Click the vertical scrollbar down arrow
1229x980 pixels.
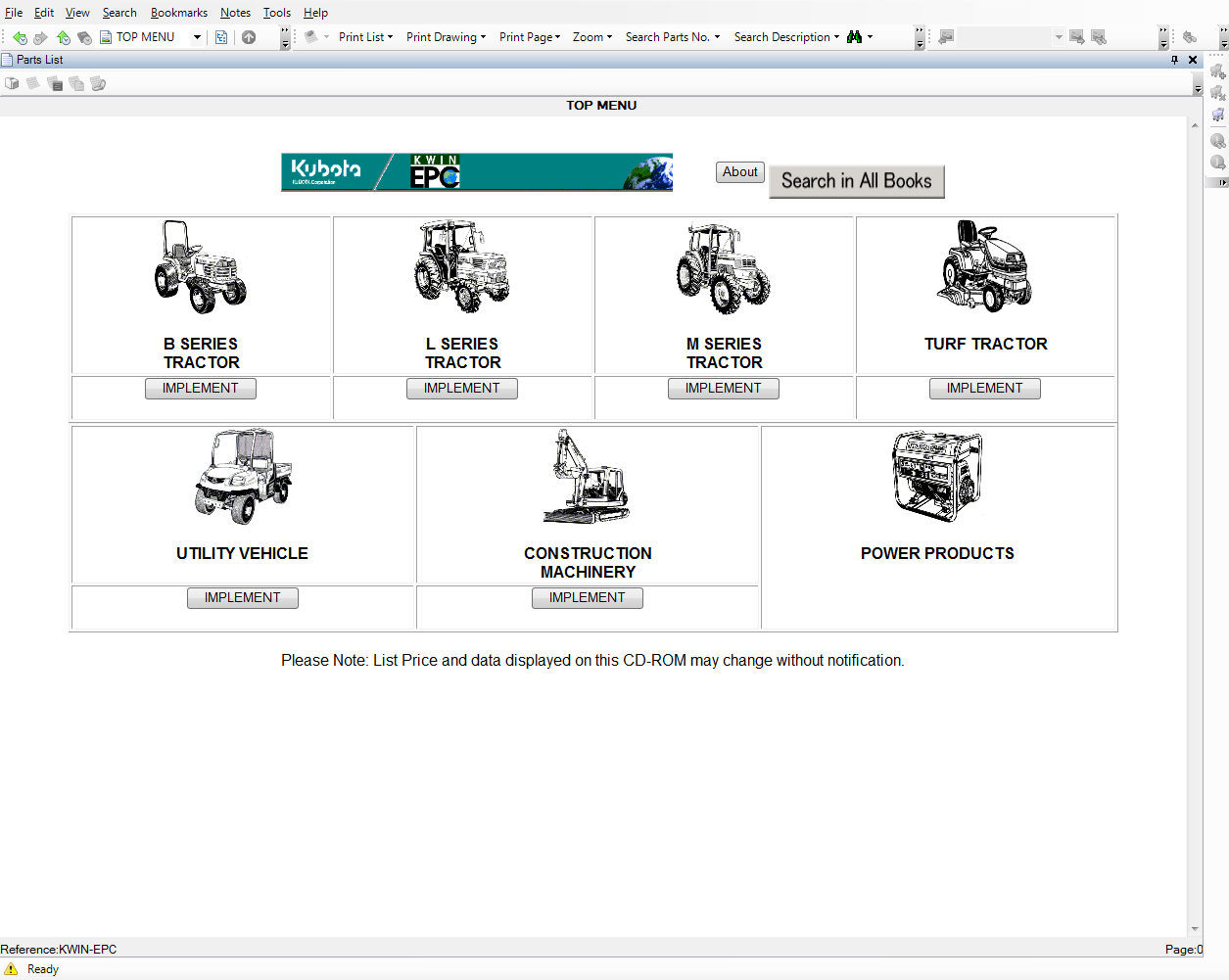[x=1195, y=929]
